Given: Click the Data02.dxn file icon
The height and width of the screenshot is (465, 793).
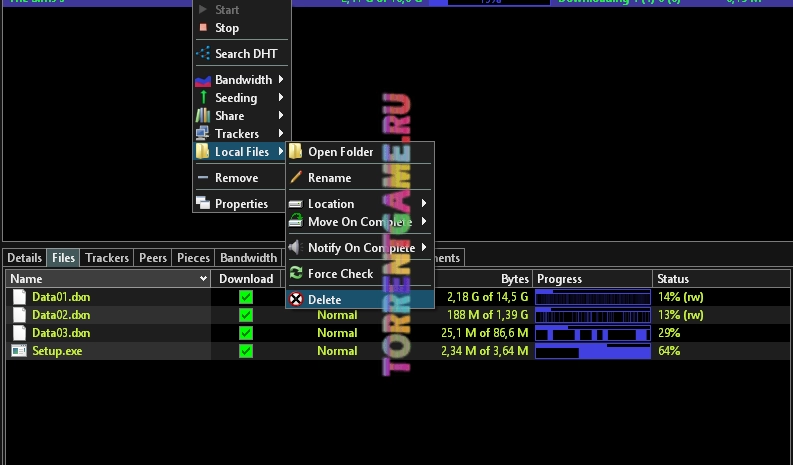Looking at the screenshot, I should (x=19, y=315).
